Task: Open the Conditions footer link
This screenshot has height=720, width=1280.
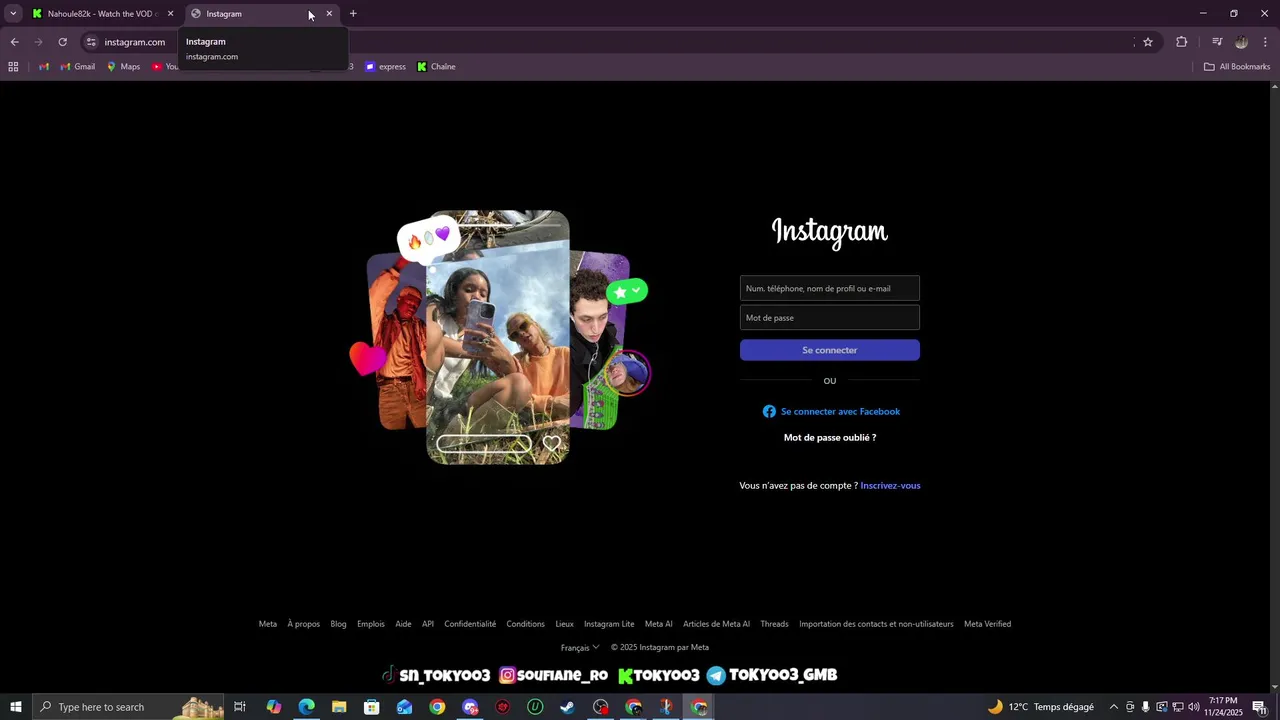Action: coord(525,624)
